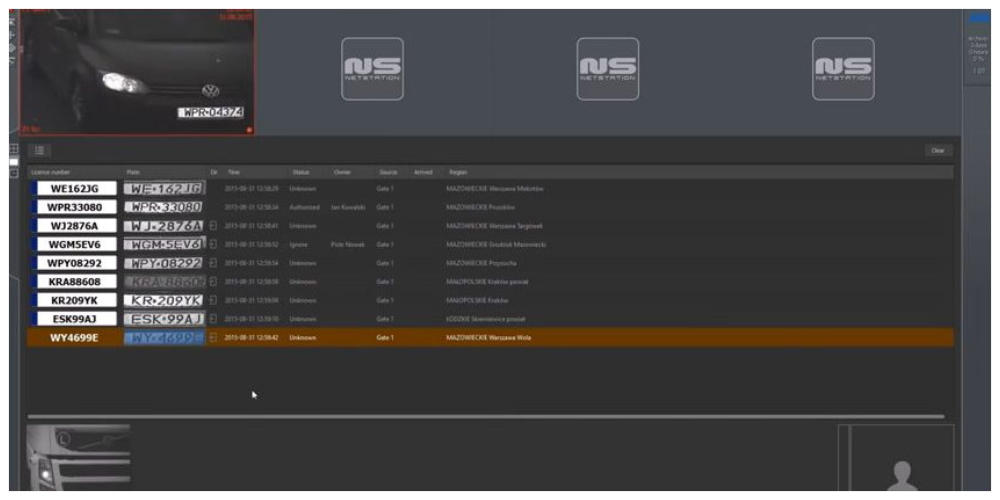Screen dimensions: 1000x500
Task: Click the Status column header
Action: 300,172
